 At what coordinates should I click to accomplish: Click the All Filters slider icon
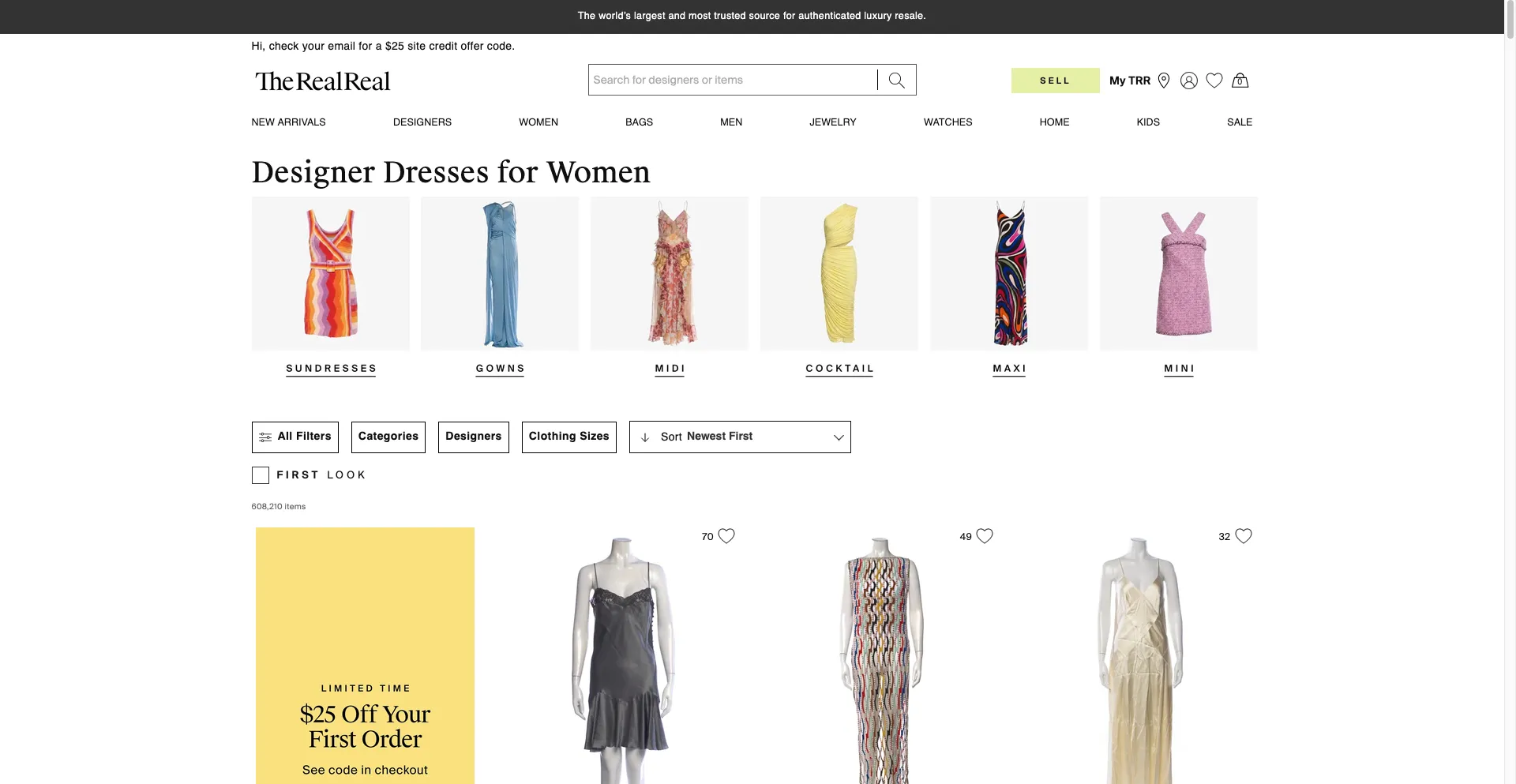coord(265,437)
